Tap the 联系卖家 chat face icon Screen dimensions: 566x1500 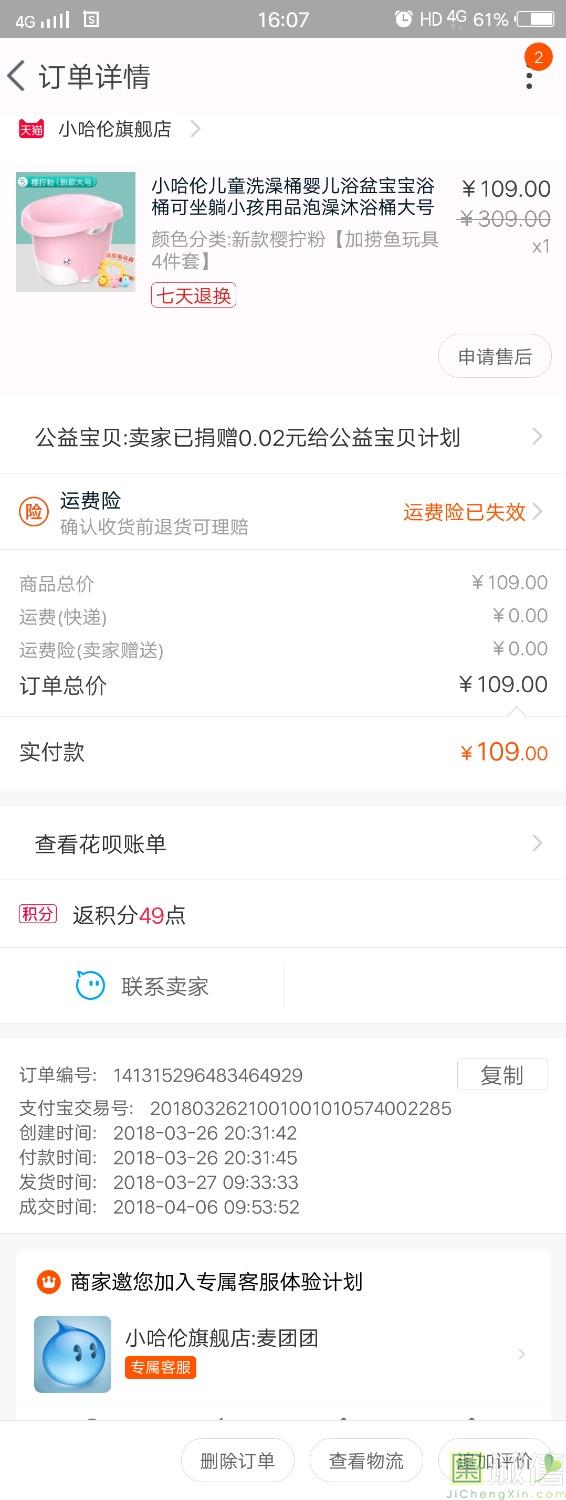pyautogui.click(x=91, y=986)
